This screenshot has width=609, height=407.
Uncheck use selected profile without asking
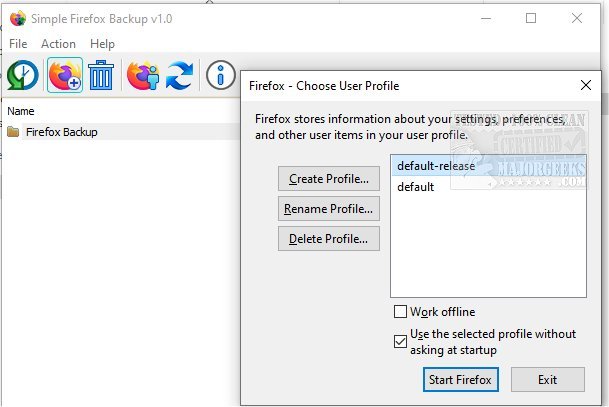tap(400, 342)
